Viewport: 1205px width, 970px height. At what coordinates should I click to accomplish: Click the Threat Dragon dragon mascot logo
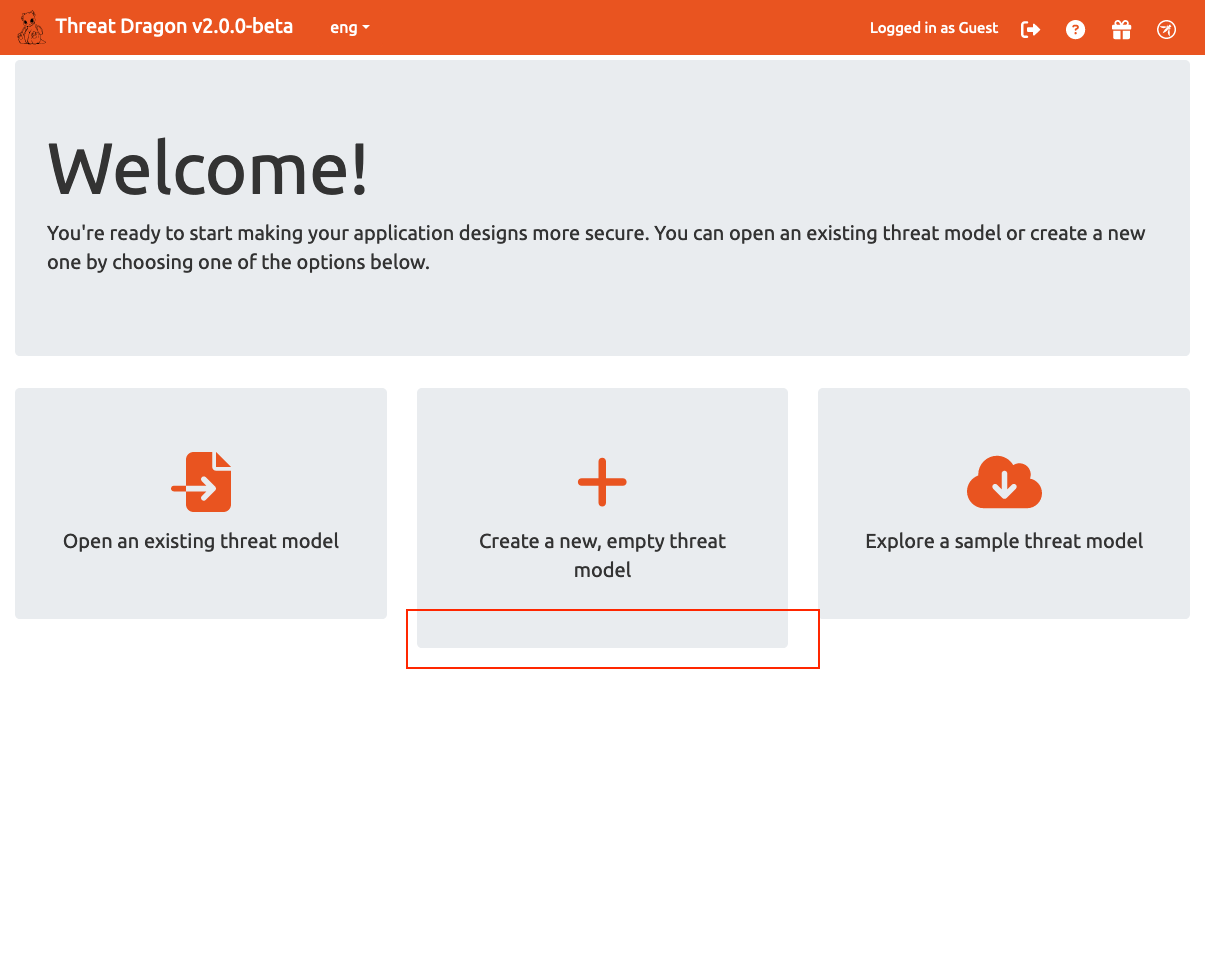(30, 27)
